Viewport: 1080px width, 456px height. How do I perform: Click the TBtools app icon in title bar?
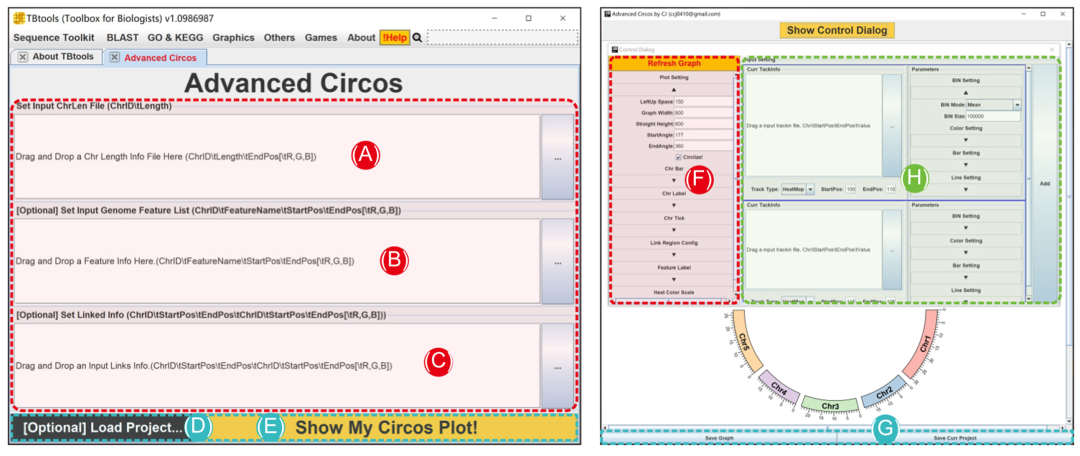point(20,17)
